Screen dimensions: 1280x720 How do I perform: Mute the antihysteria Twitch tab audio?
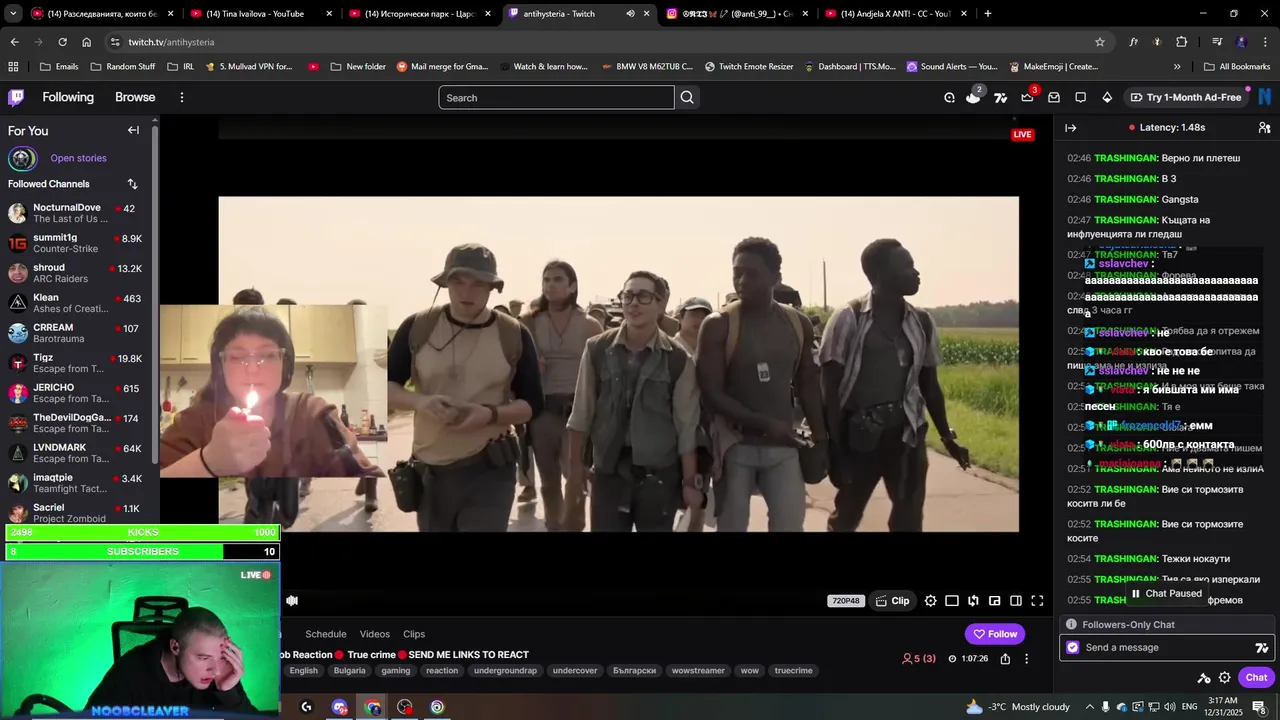click(x=630, y=14)
